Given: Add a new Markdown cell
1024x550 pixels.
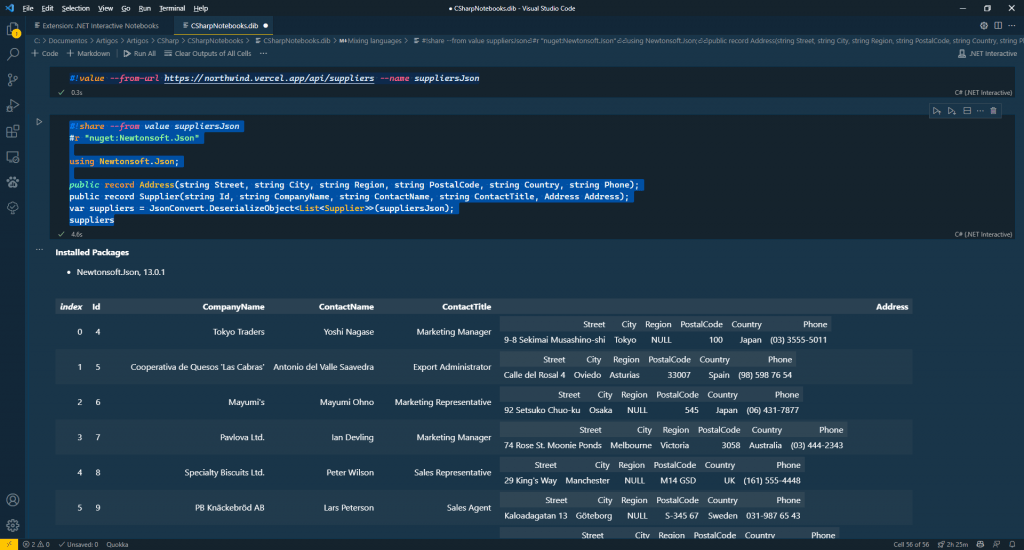Looking at the screenshot, I should [89, 54].
